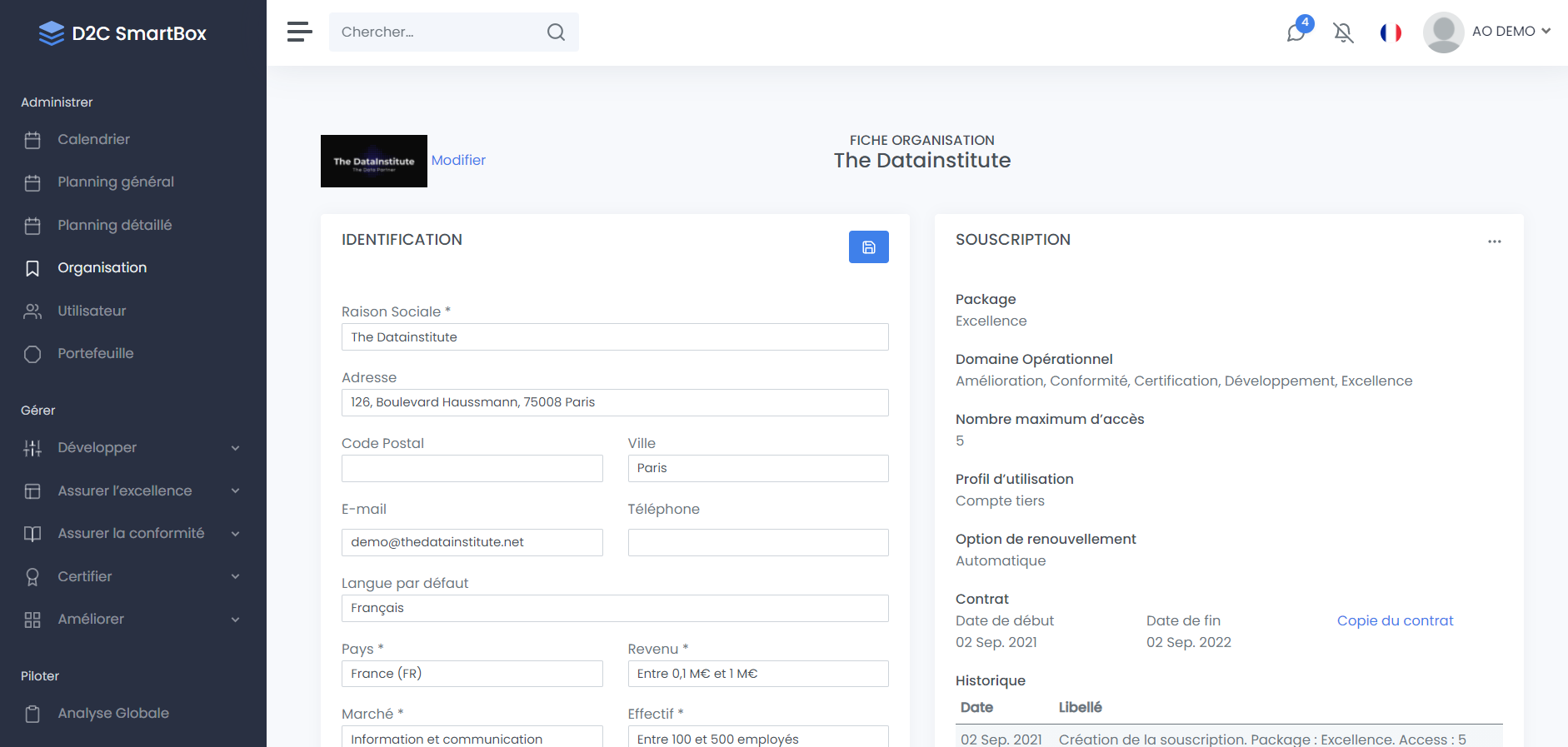Click the blue save icon in Identification
The height and width of the screenshot is (747, 1568).
868,247
